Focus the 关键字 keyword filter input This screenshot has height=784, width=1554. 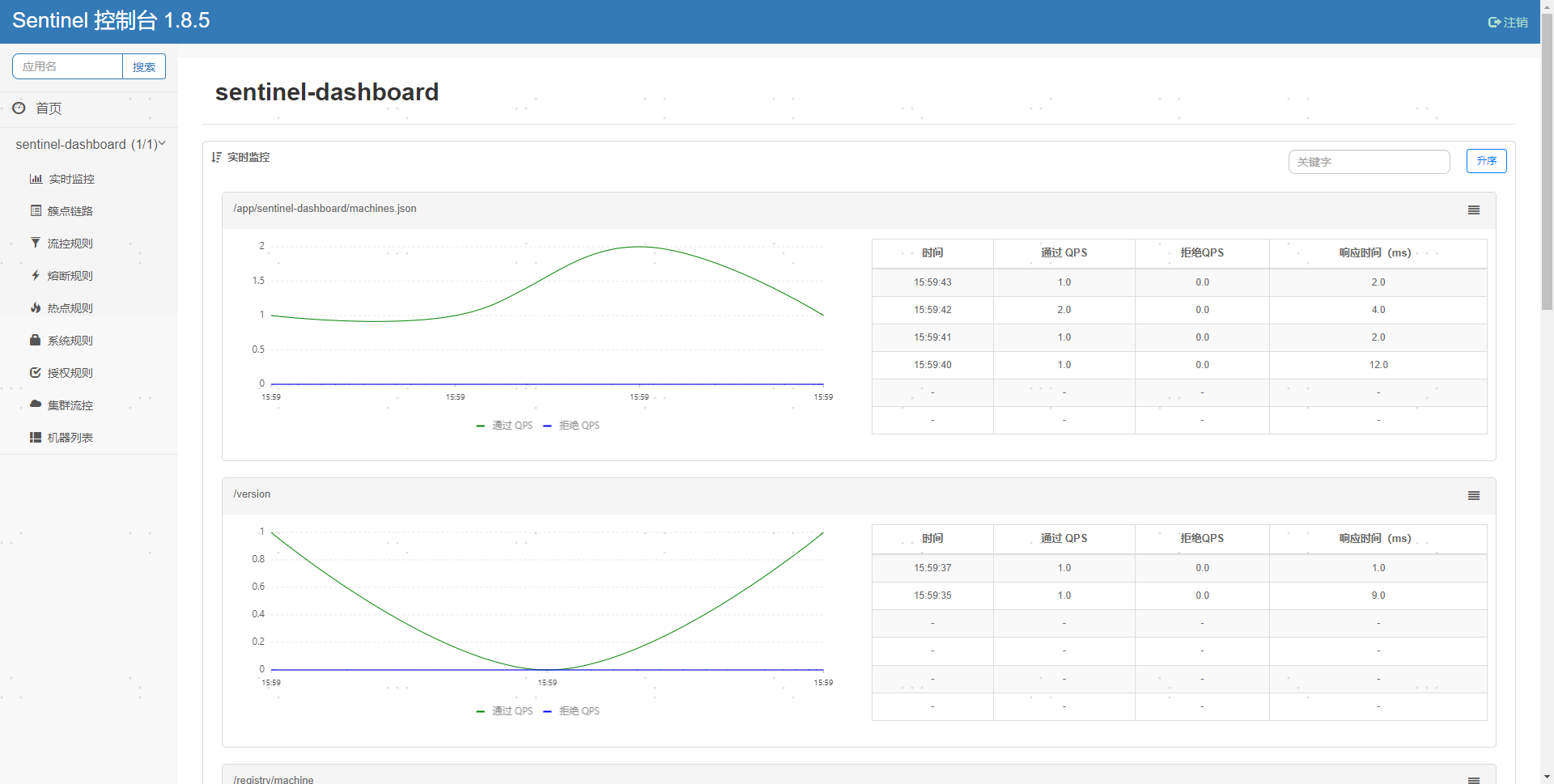tap(1369, 162)
